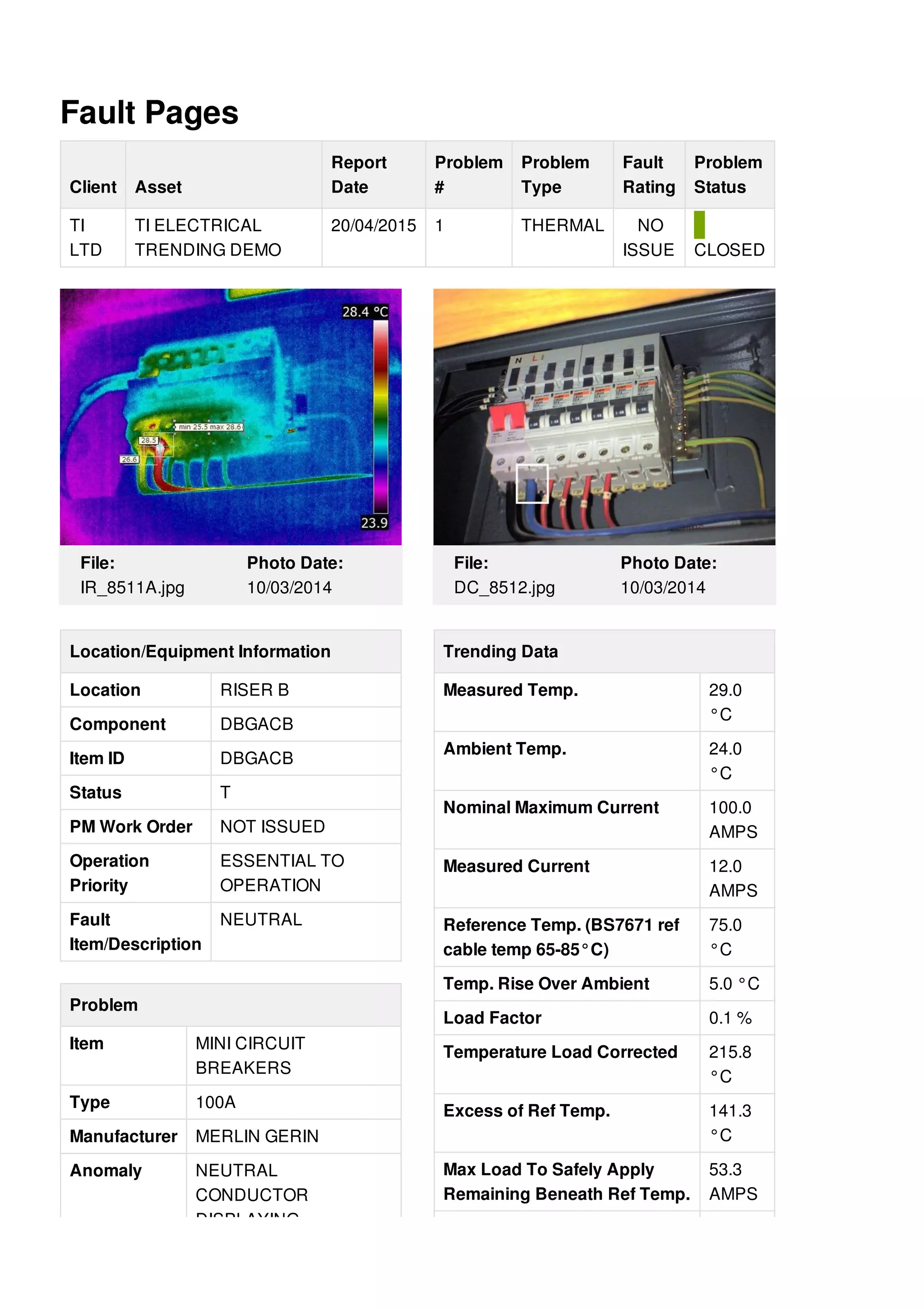Click the Item ID value DBGACB
The width and height of the screenshot is (924, 1308).
257,758
